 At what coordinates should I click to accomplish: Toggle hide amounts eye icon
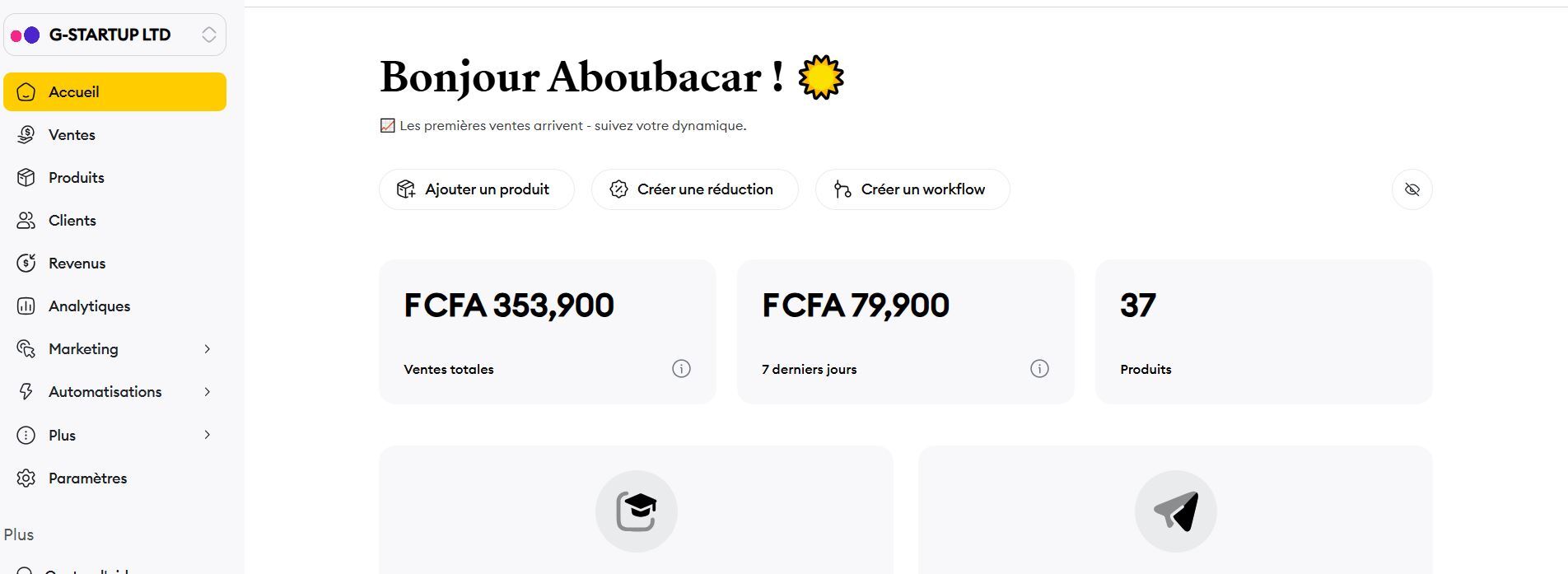(1412, 189)
